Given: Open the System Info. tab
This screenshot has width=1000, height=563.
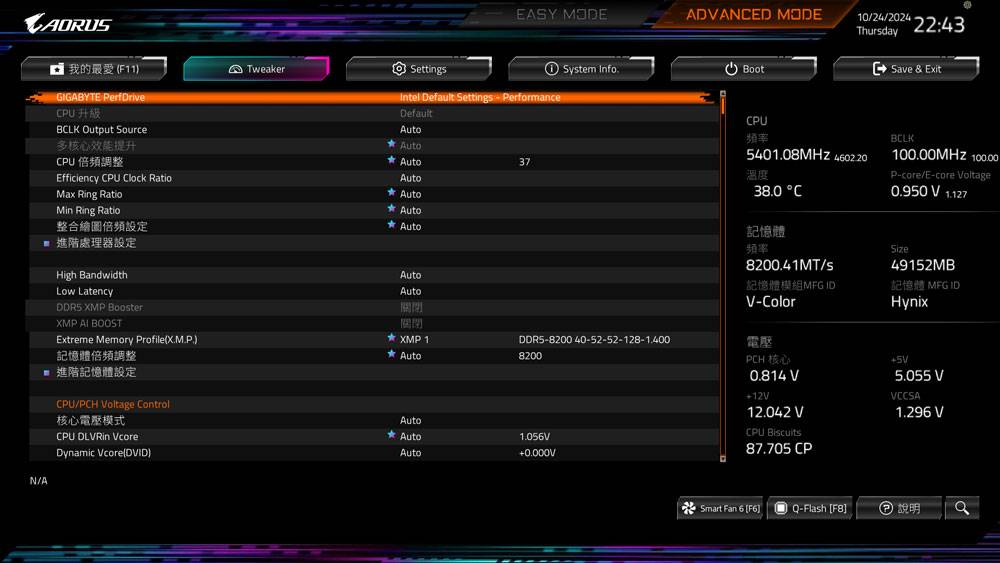Looking at the screenshot, I should (581, 69).
